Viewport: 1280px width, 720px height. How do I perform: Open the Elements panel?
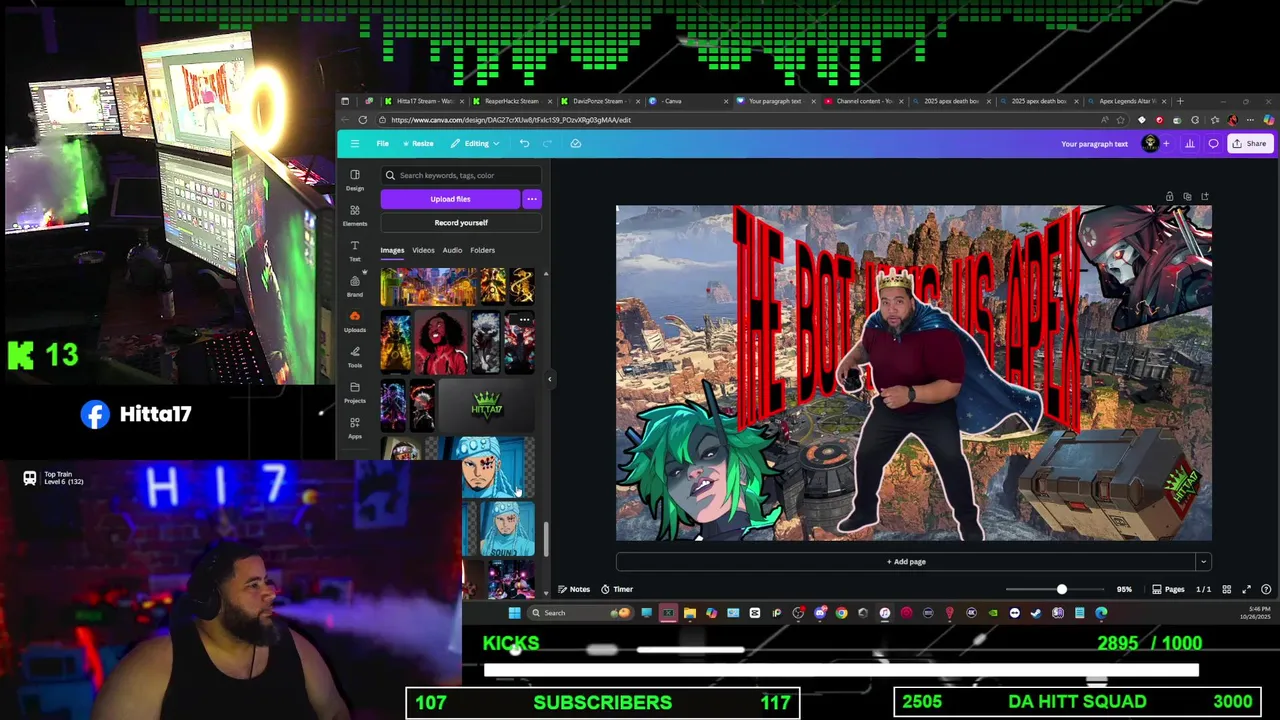point(355,216)
